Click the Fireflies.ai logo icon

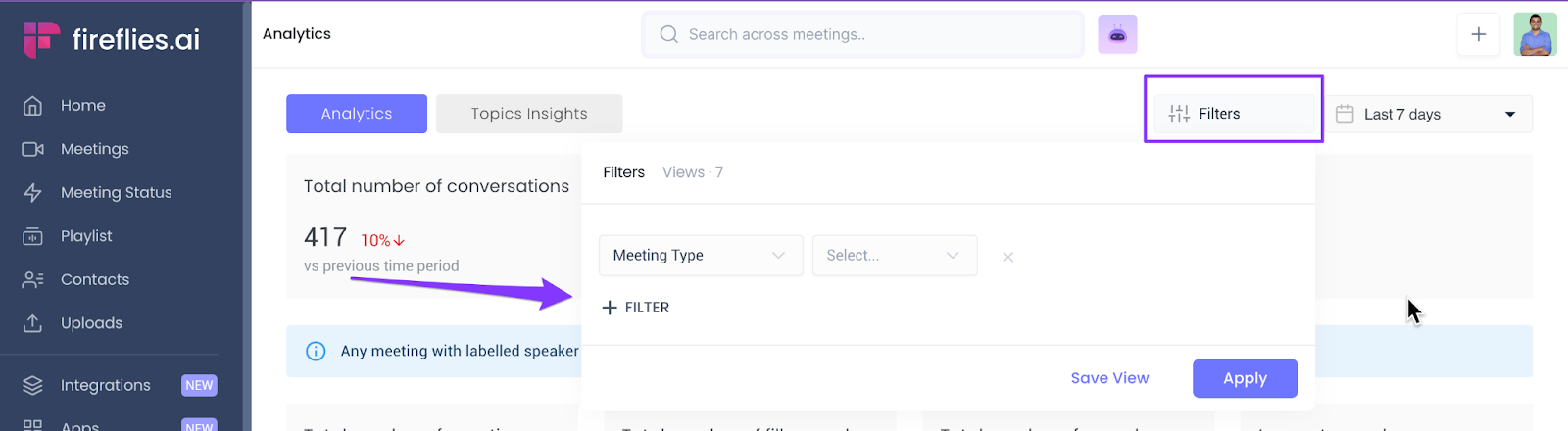[41, 39]
